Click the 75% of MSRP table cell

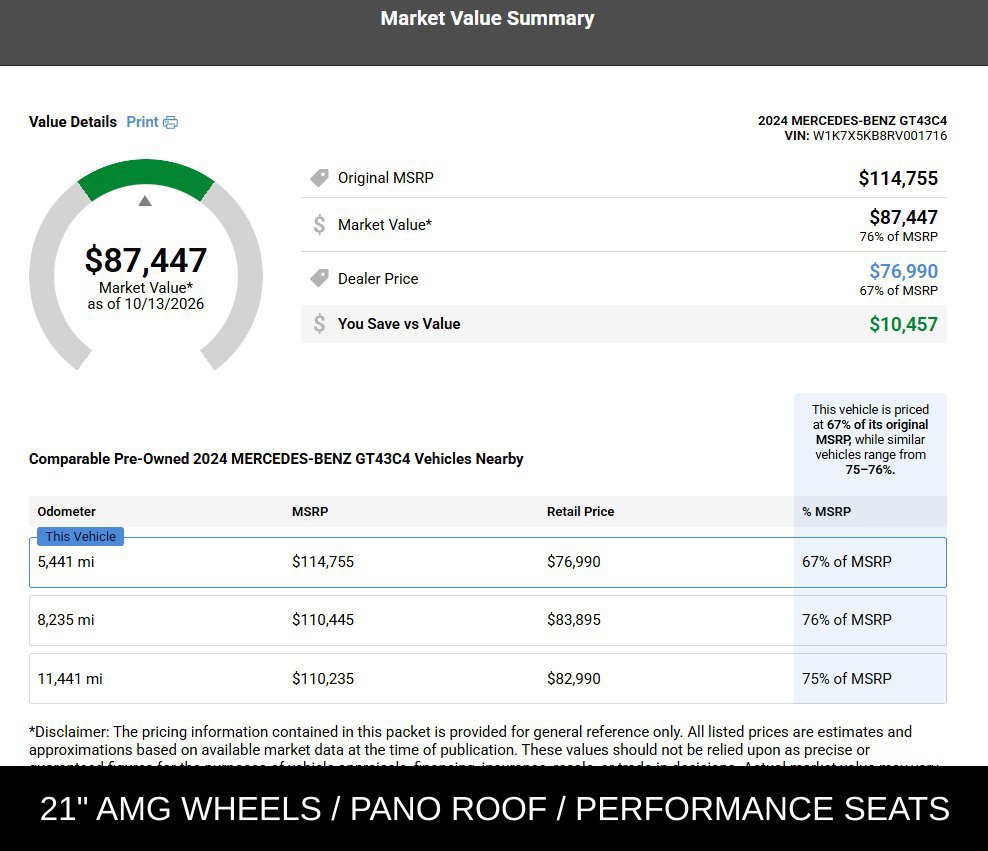tap(846, 678)
